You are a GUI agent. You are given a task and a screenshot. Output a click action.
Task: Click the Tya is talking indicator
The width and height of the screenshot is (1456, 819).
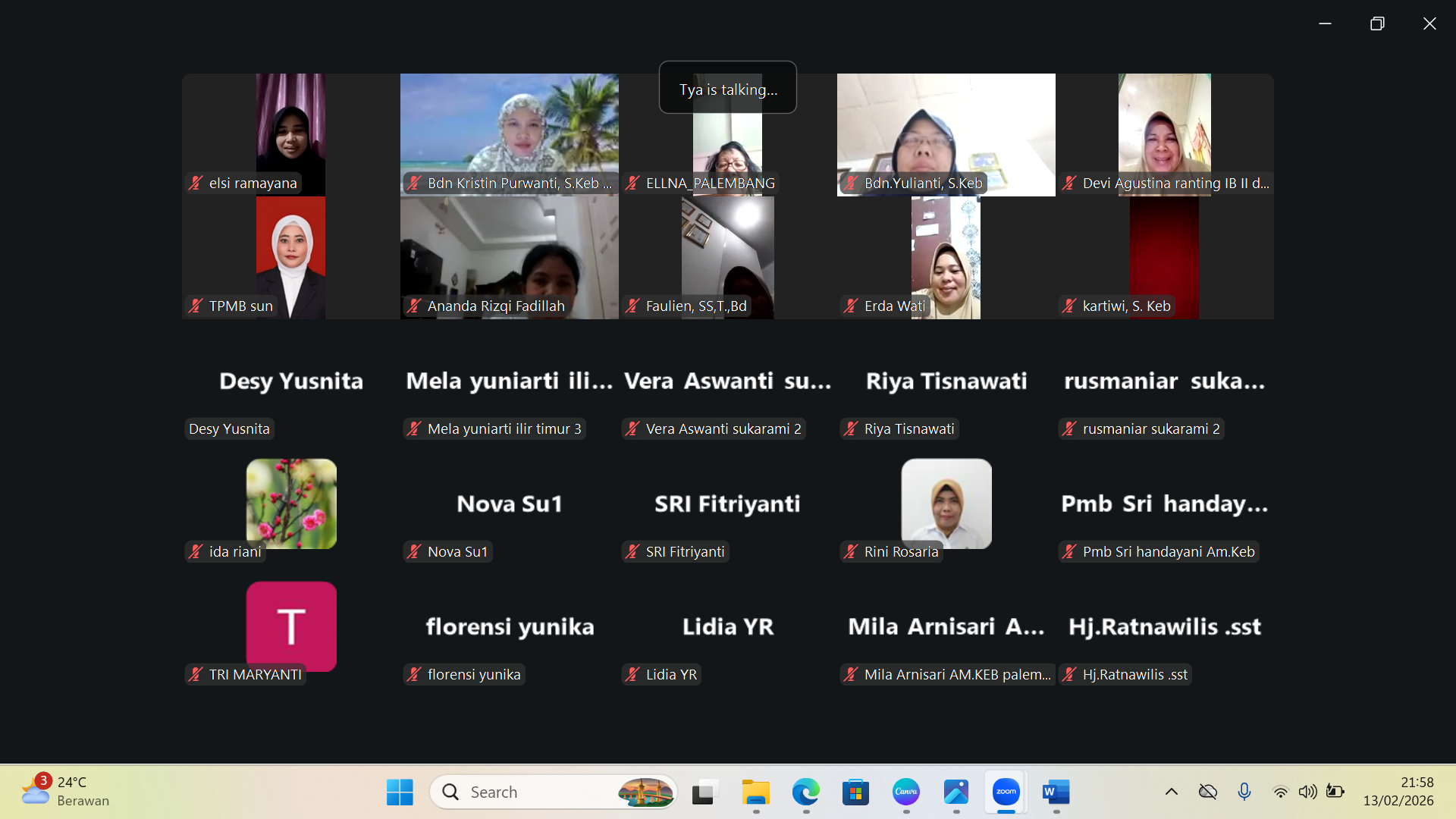point(727,88)
